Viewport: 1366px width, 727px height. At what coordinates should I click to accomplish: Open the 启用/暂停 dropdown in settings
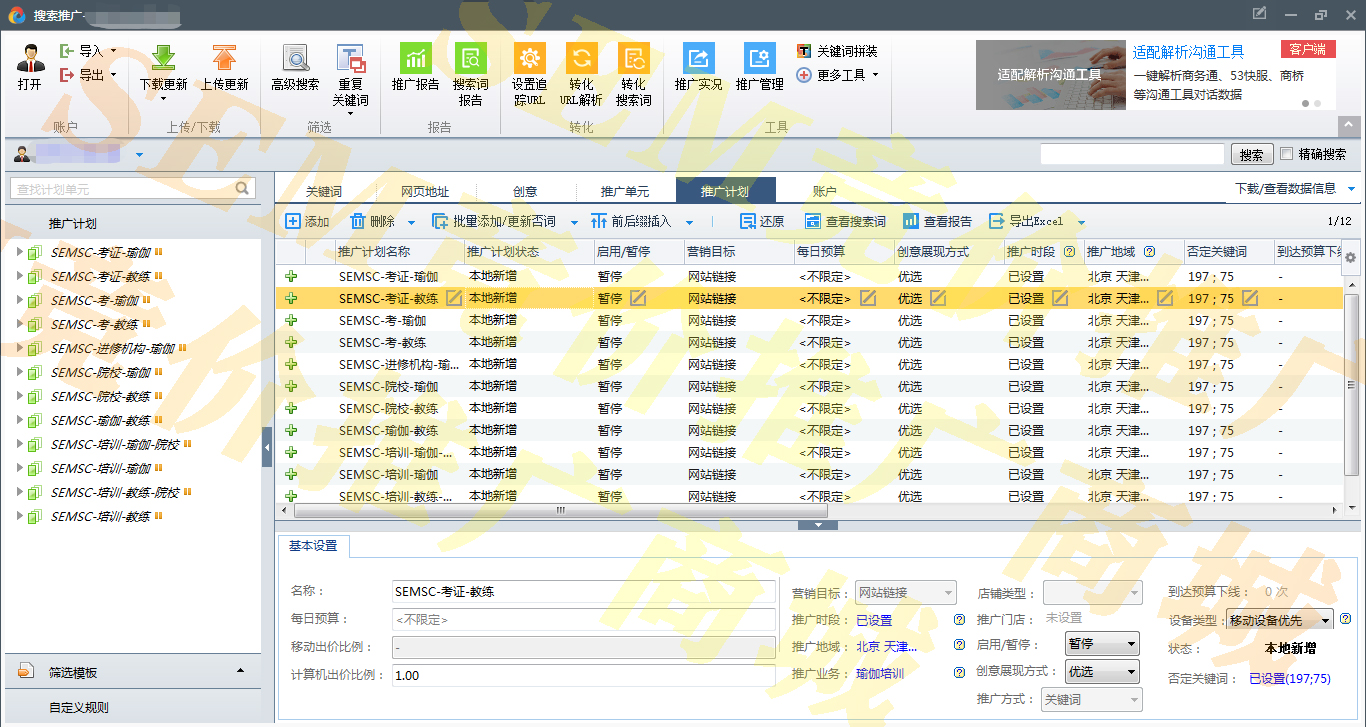point(1102,645)
